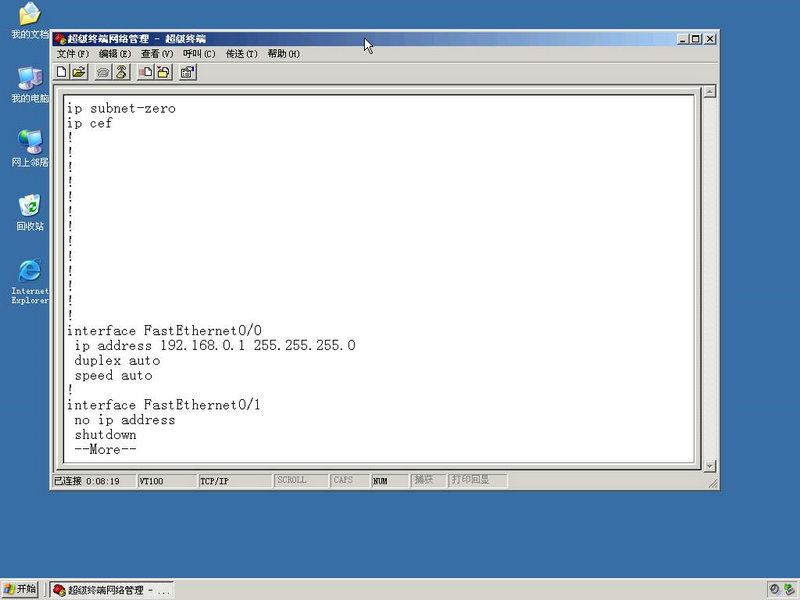Viewport: 800px width, 600px height.
Task: Click the 'speed auto' line
Action: [x=113, y=375]
